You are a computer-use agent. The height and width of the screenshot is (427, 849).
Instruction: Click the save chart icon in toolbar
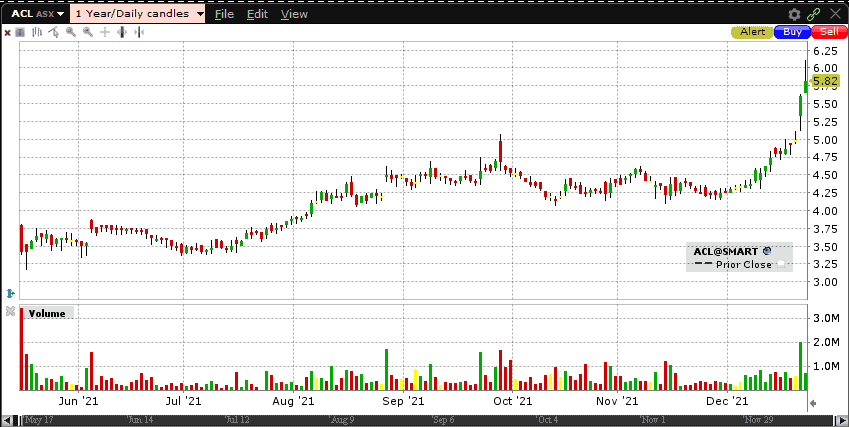20,32
